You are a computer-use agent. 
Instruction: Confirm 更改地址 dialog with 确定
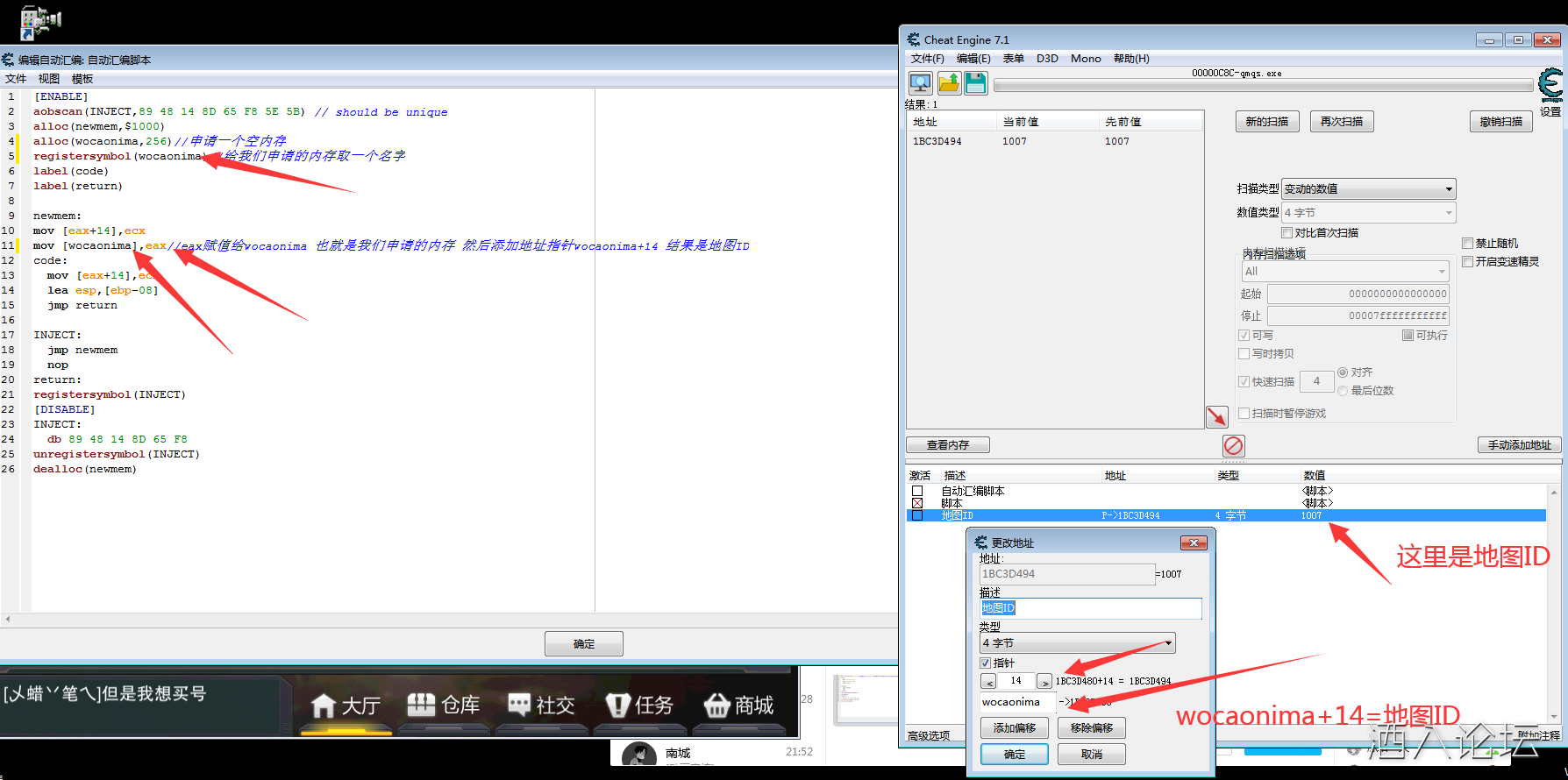click(1015, 755)
